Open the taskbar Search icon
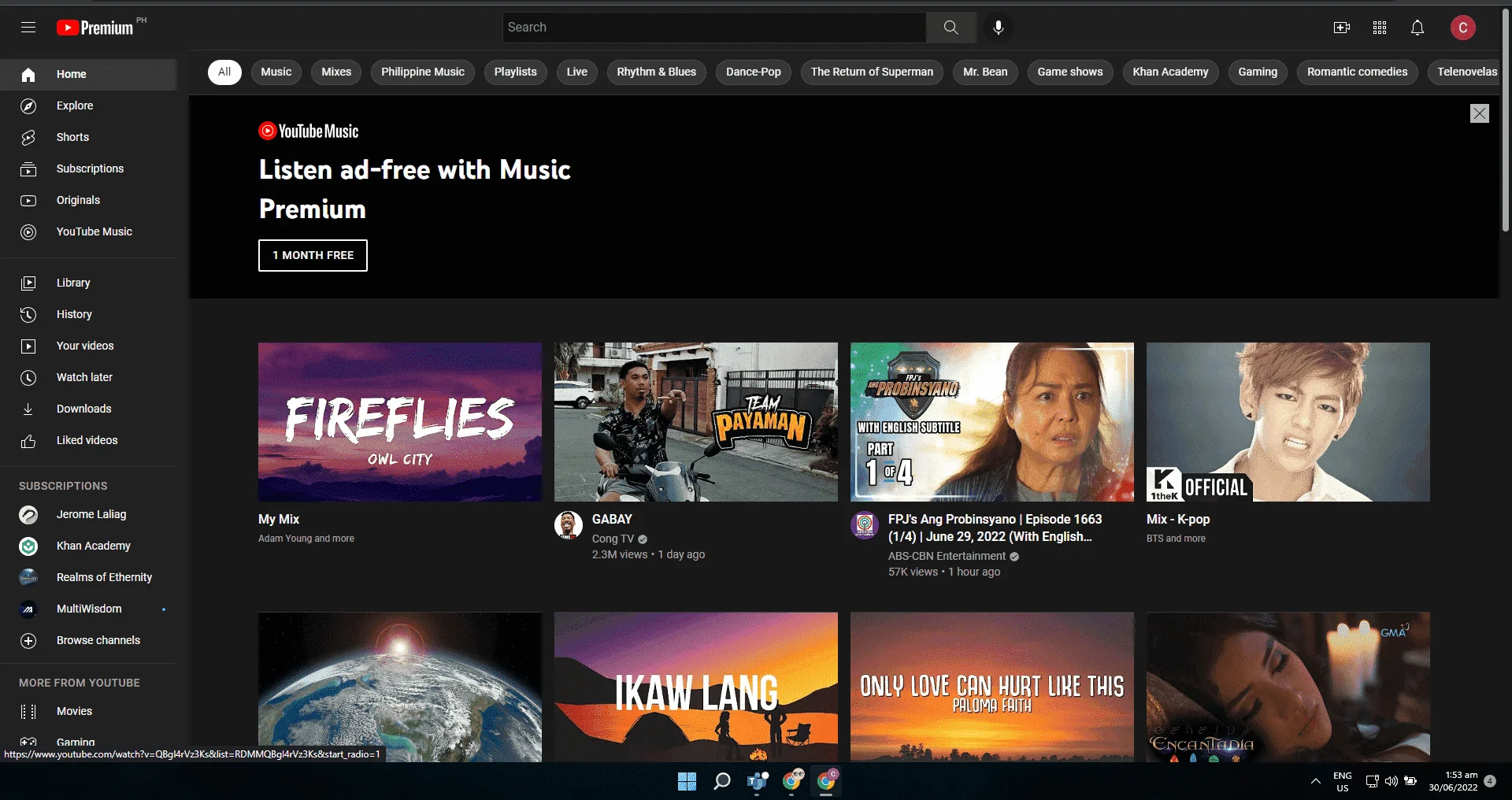 click(721, 781)
